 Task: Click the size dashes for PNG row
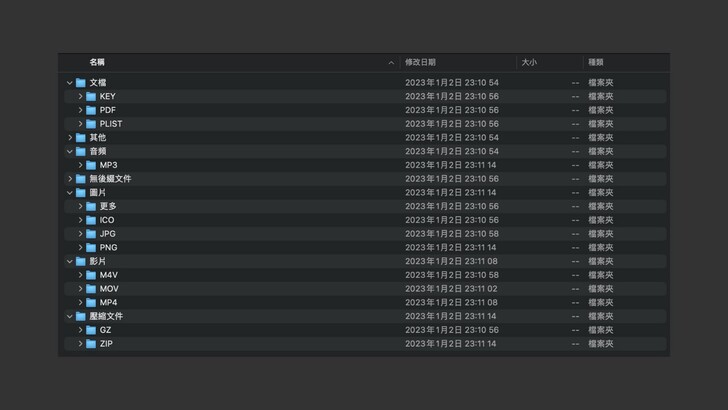coord(575,247)
